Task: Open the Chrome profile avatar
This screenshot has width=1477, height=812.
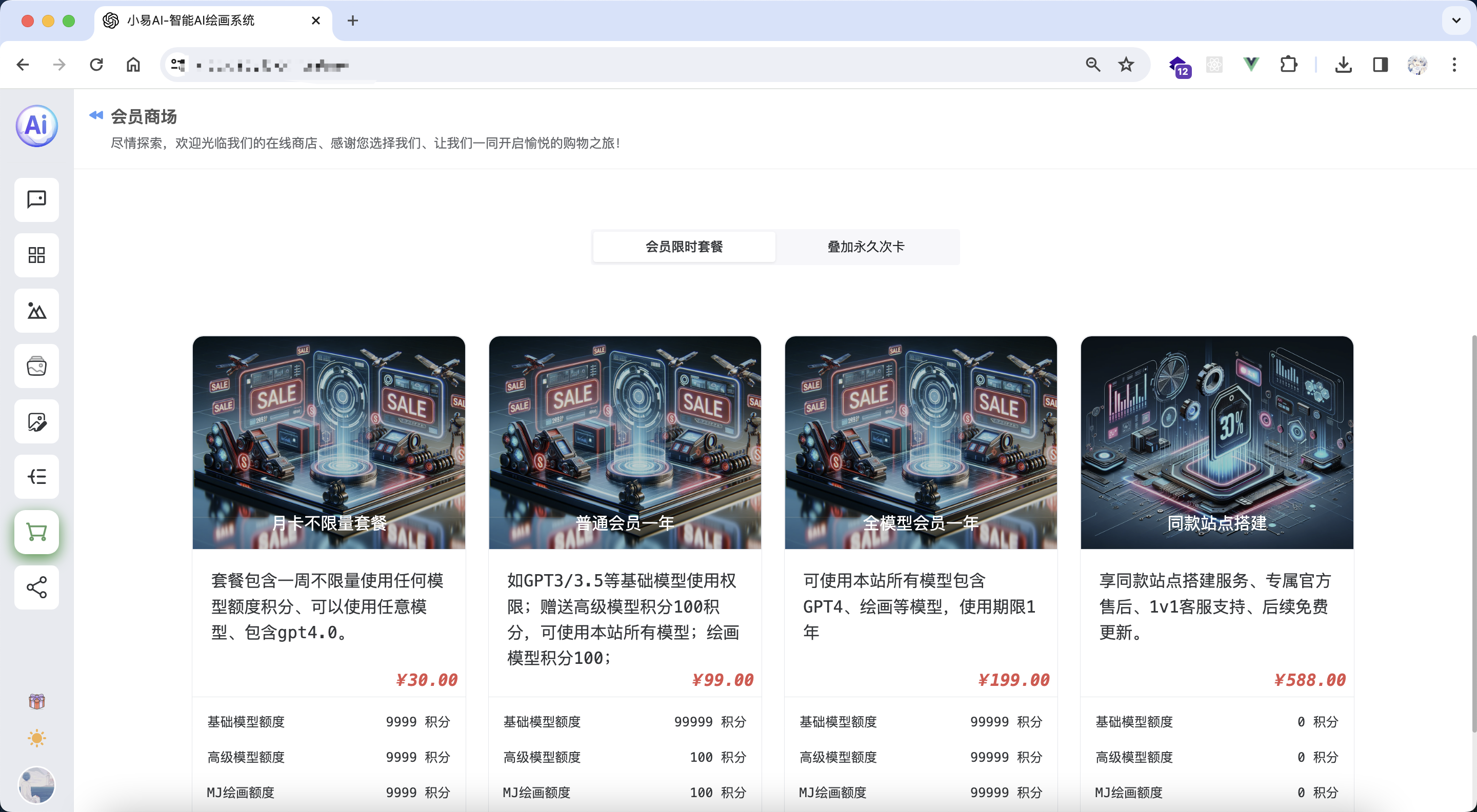Action: click(1418, 65)
